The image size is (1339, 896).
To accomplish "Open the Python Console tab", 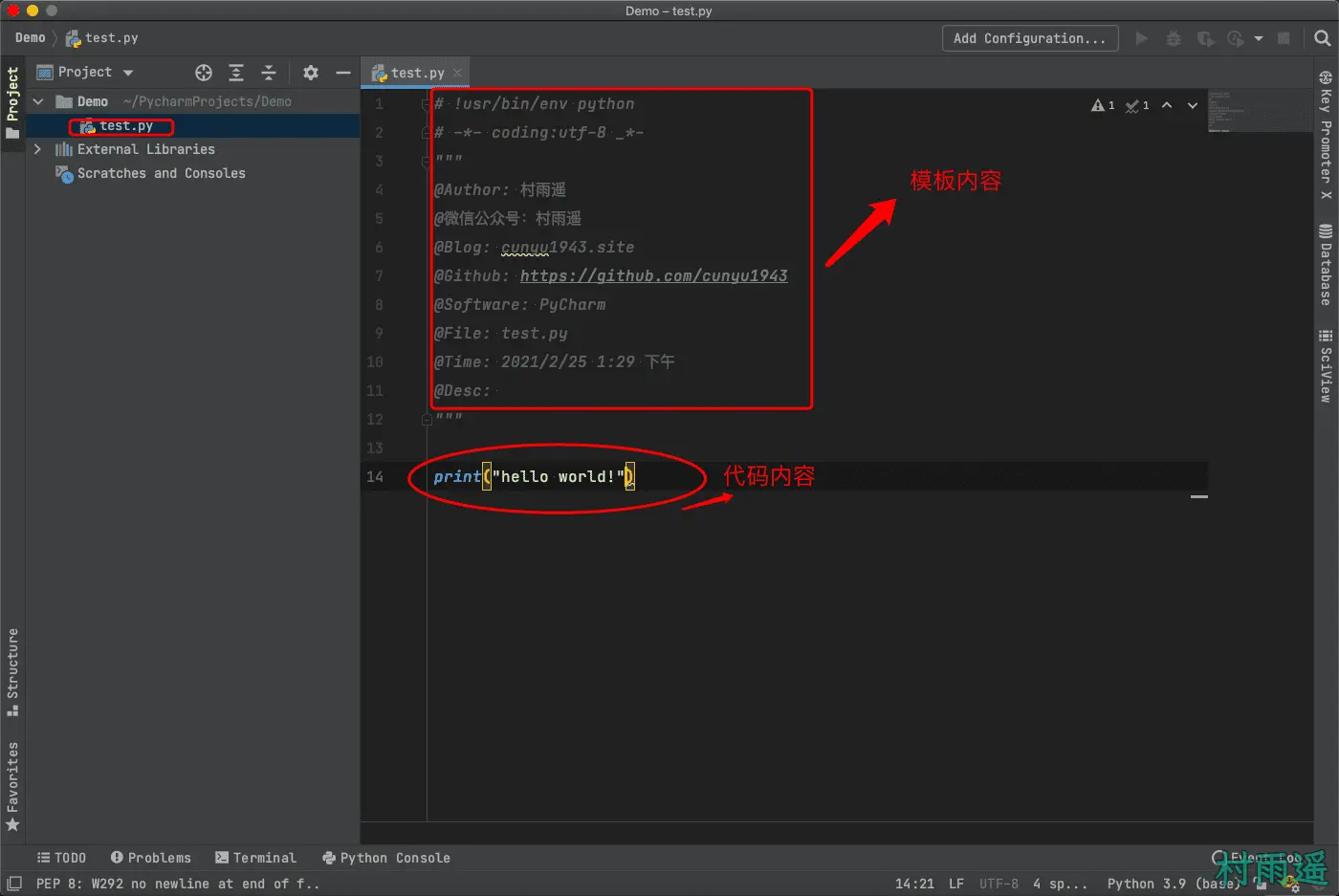I will (x=386, y=858).
